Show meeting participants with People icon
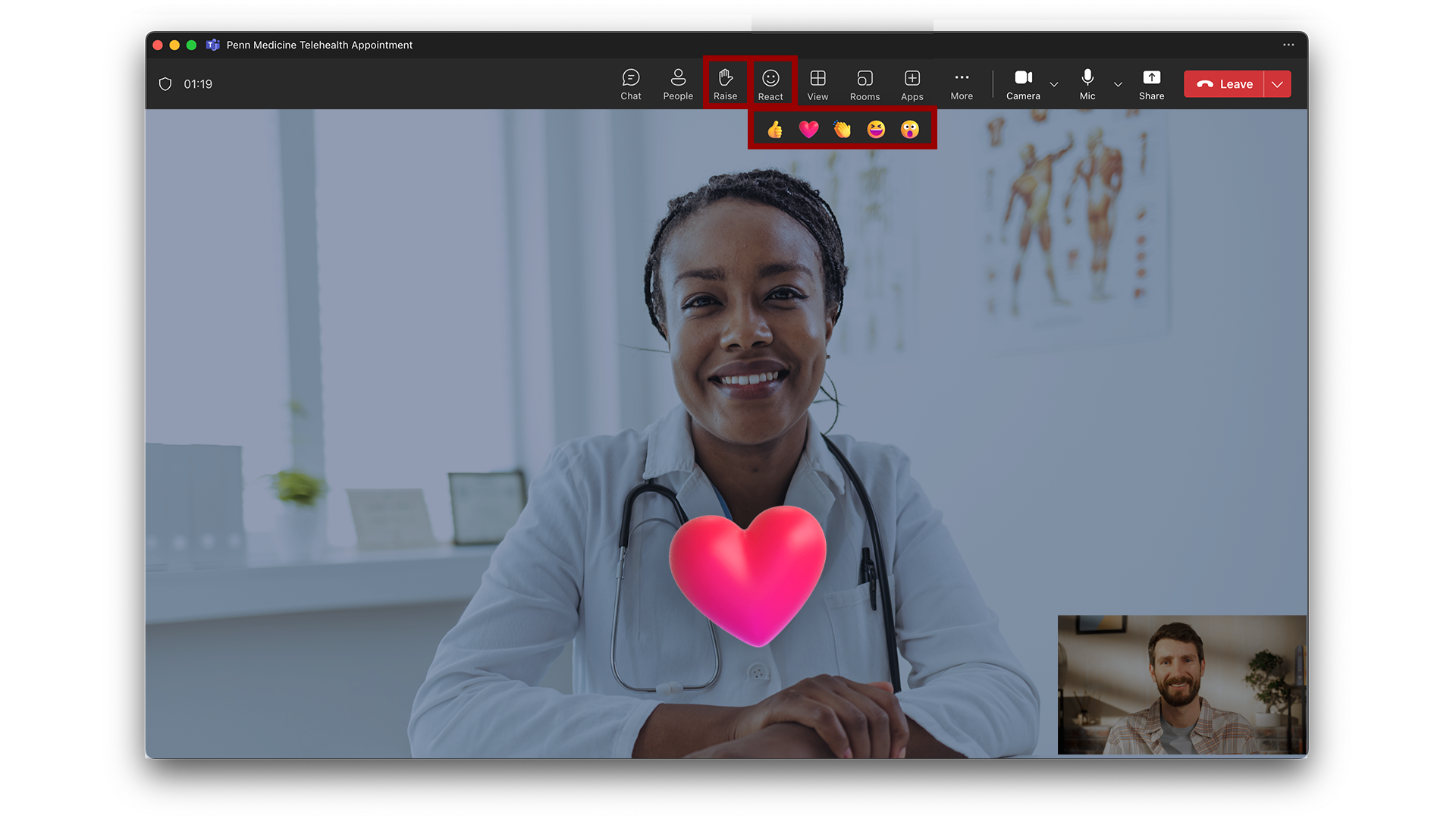Screen dimensions: 1456x819 pos(677,83)
